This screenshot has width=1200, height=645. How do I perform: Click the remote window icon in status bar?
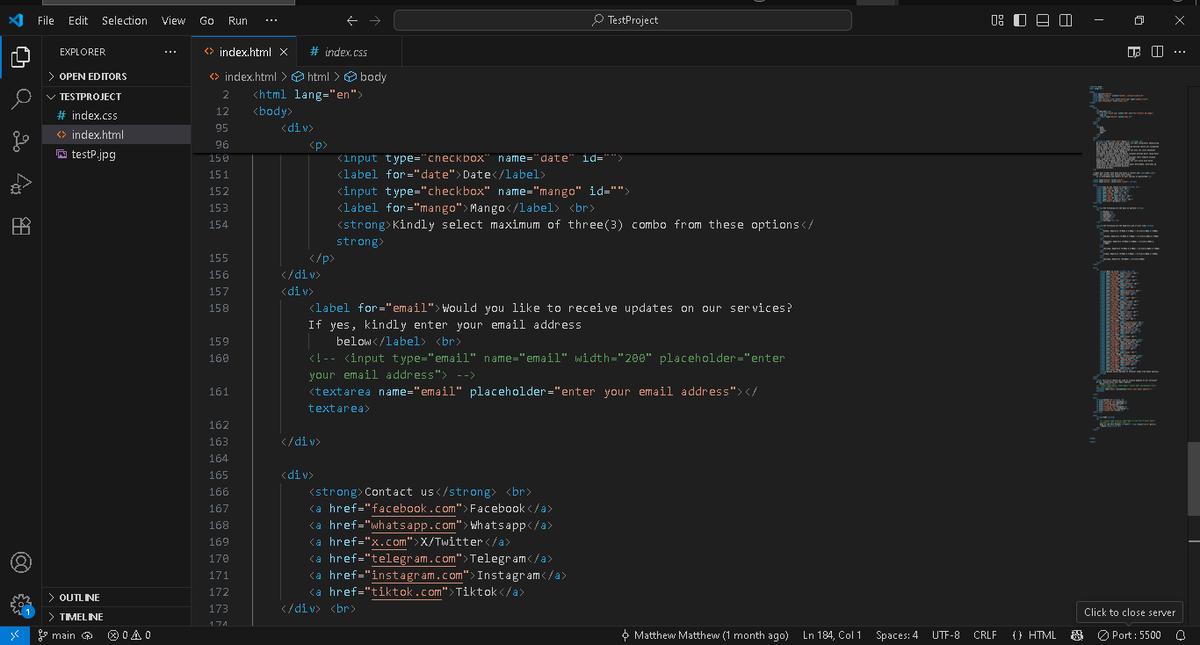[13, 635]
